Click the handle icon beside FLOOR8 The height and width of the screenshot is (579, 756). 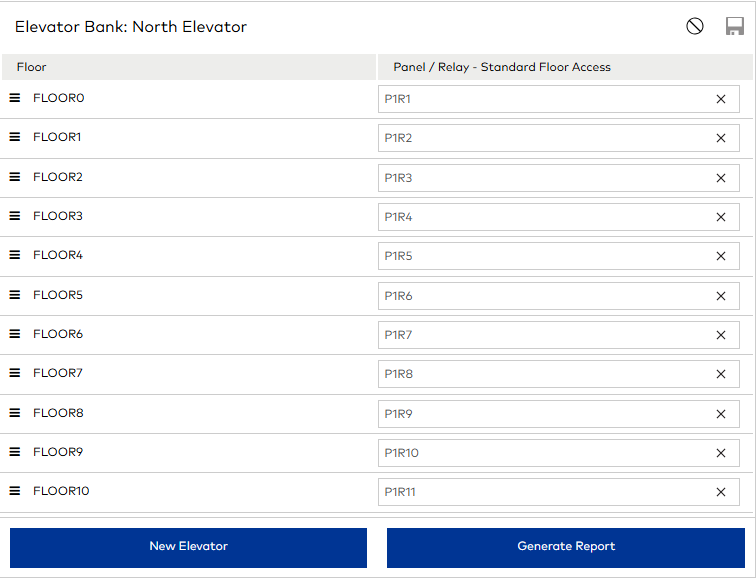15,413
